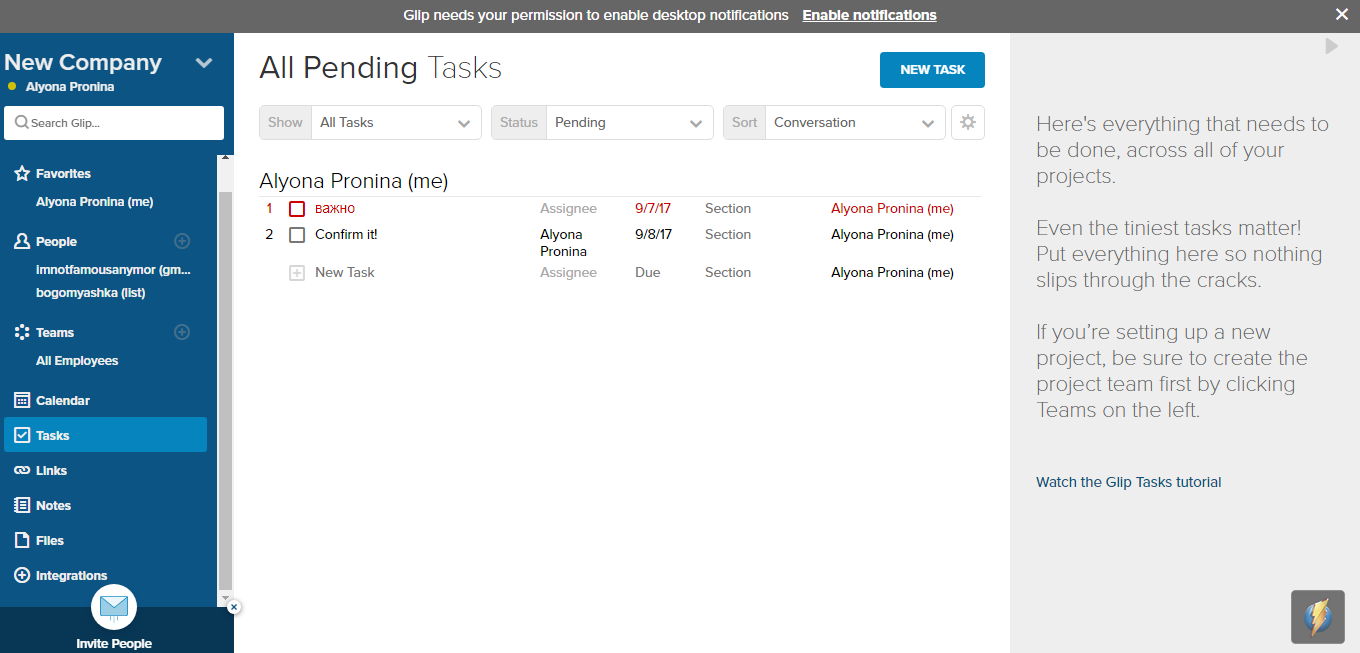Click the lightning bolt icon in corner
Viewport: 1360px width, 653px height.
(x=1316, y=616)
